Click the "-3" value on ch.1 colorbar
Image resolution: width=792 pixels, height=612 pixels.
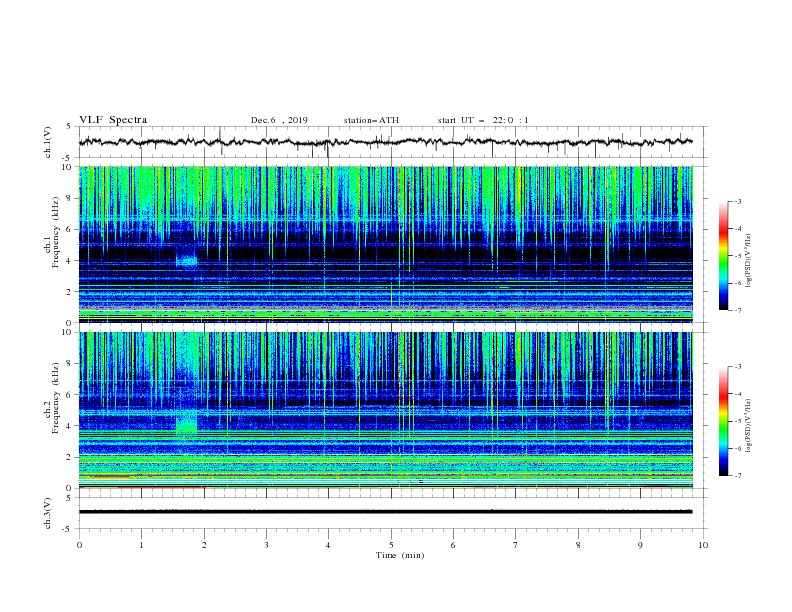click(738, 201)
